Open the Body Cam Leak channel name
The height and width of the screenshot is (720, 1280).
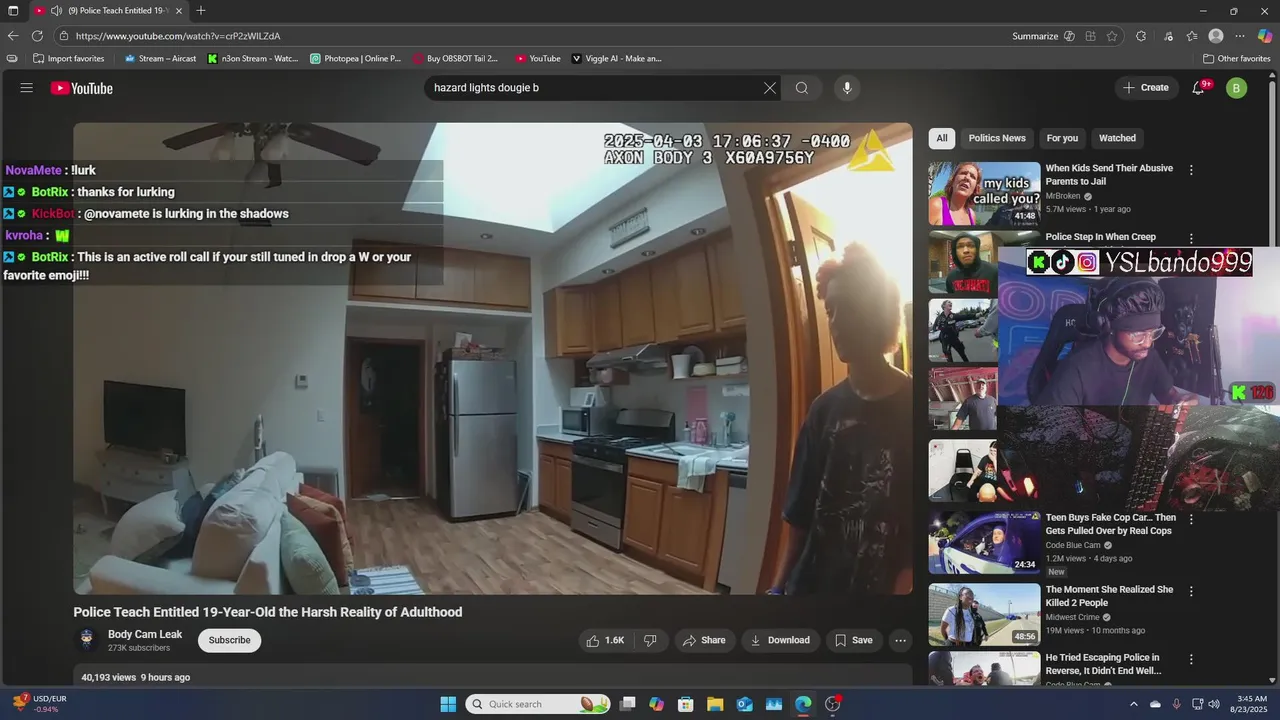pos(145,634)
